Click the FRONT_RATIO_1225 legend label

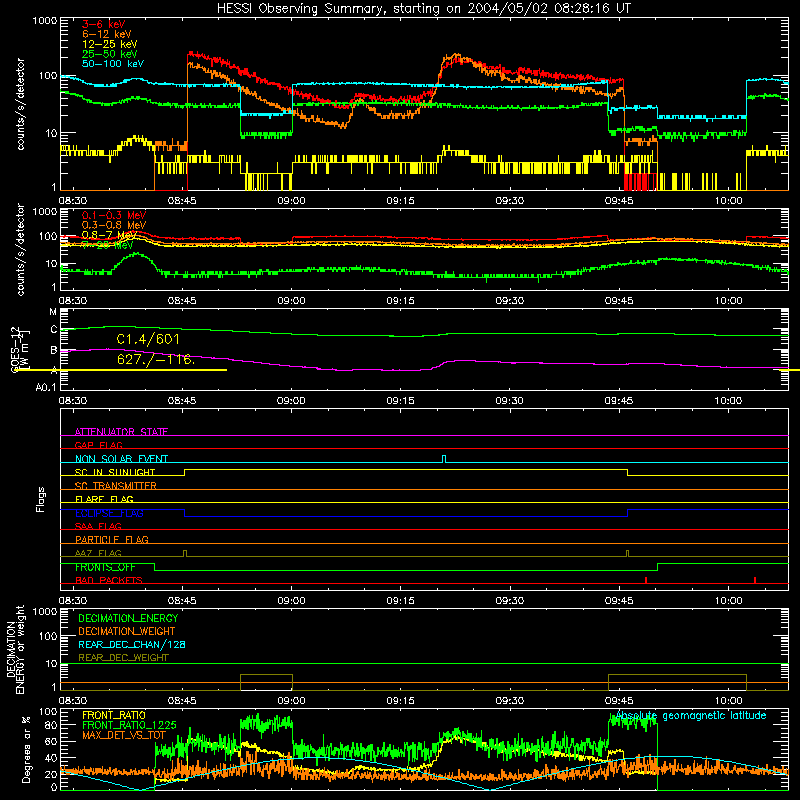coord(129,725)
